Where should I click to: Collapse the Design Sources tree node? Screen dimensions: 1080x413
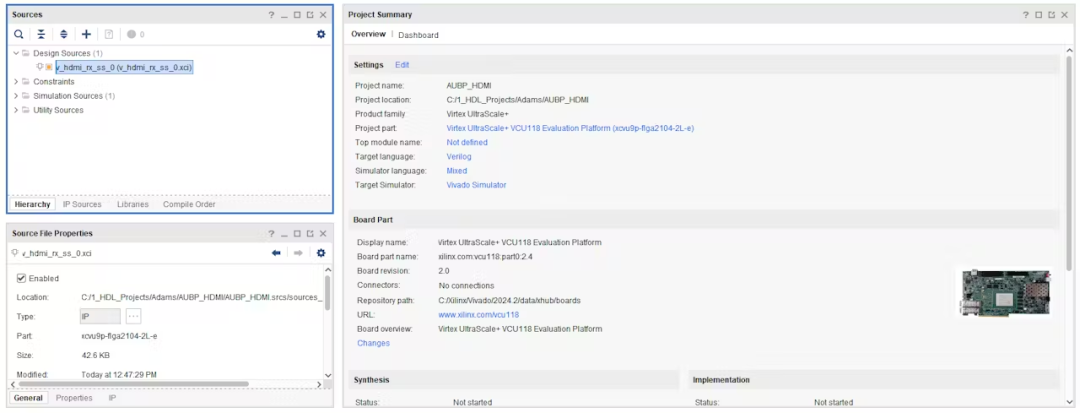click(16, 53)
